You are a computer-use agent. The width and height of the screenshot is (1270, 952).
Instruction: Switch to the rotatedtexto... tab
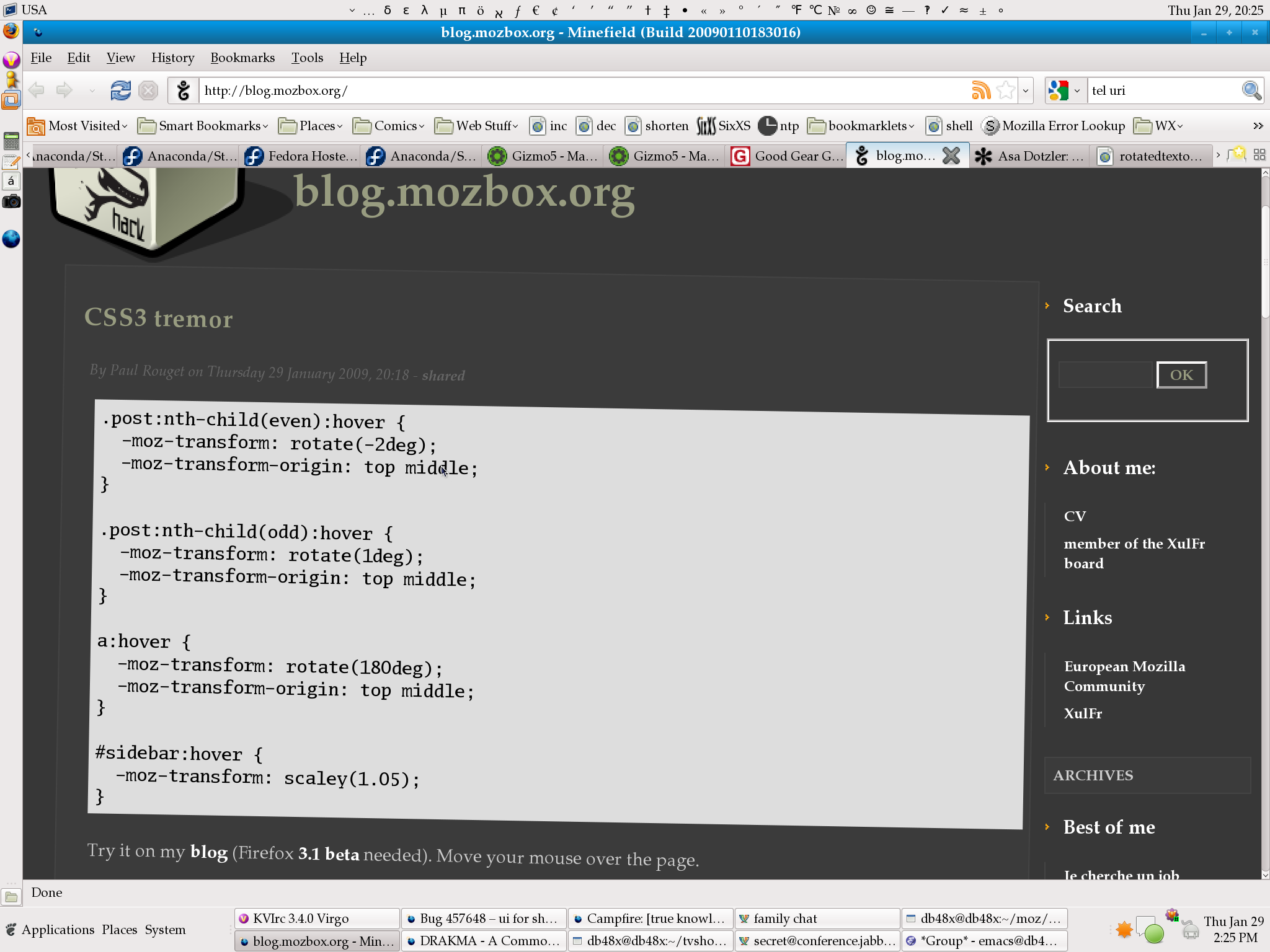(1152, 156)
